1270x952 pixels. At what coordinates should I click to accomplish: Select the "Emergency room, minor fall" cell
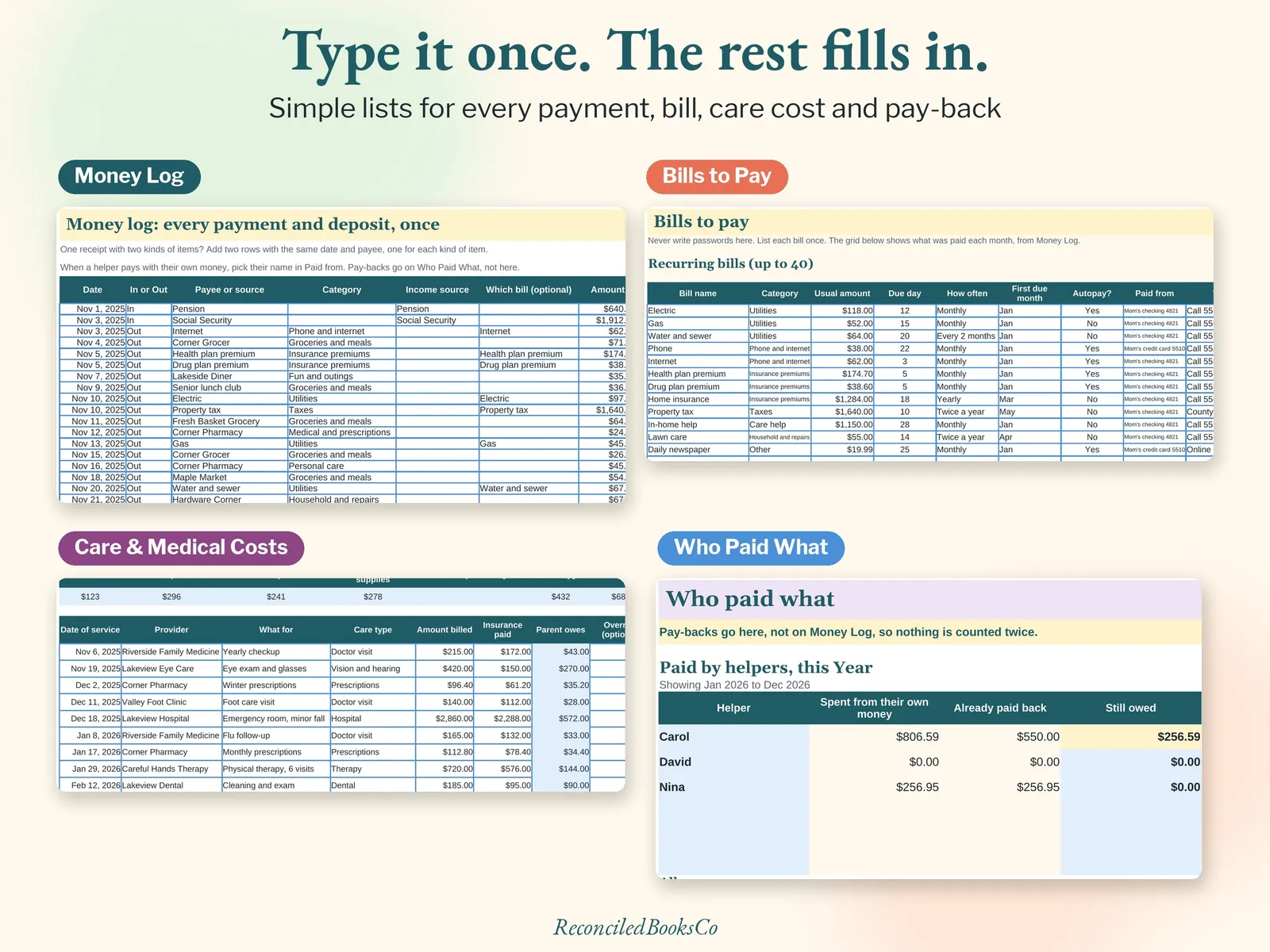click(x=275, y=719)
